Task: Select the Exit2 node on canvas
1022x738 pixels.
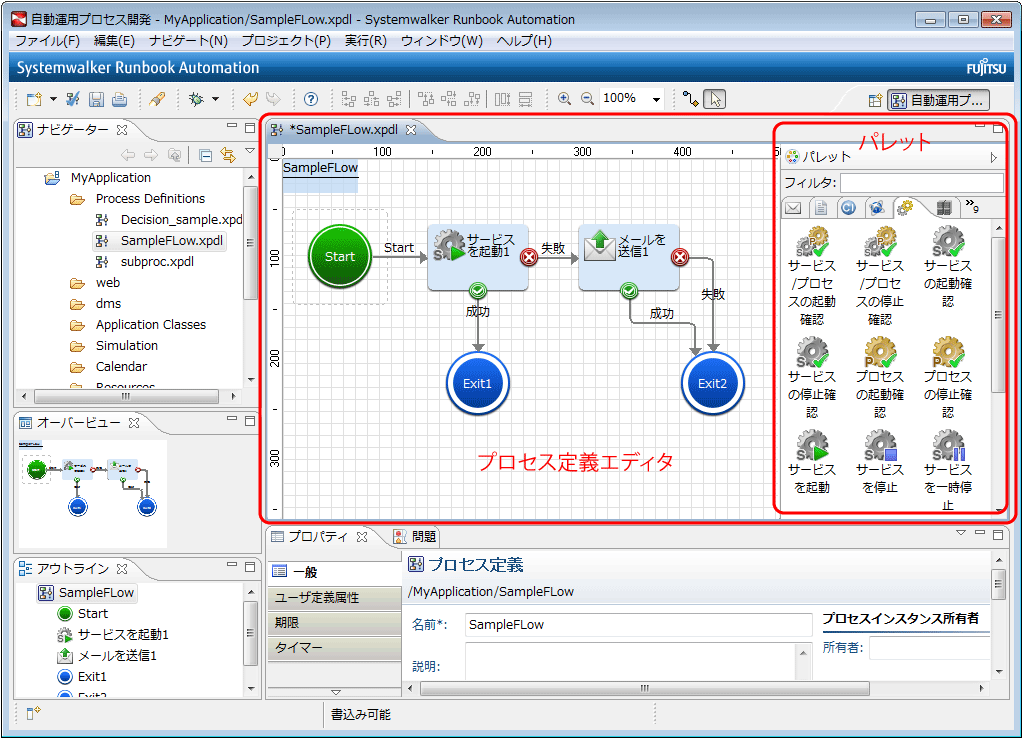Action: 712,383
